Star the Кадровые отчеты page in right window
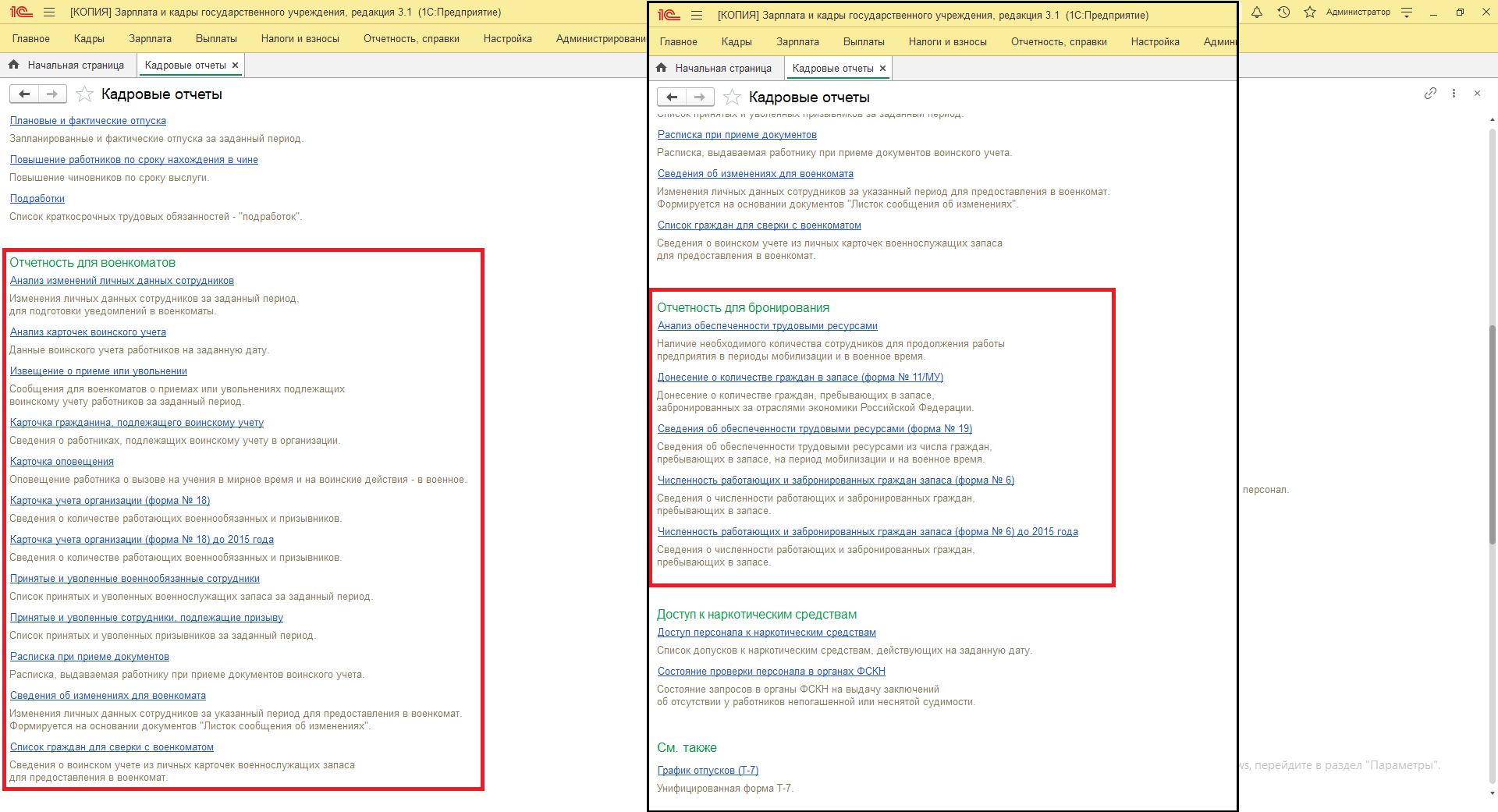The height and width of the screenshot is (812, 1498). pyautogui.click(x=732, y=98)
